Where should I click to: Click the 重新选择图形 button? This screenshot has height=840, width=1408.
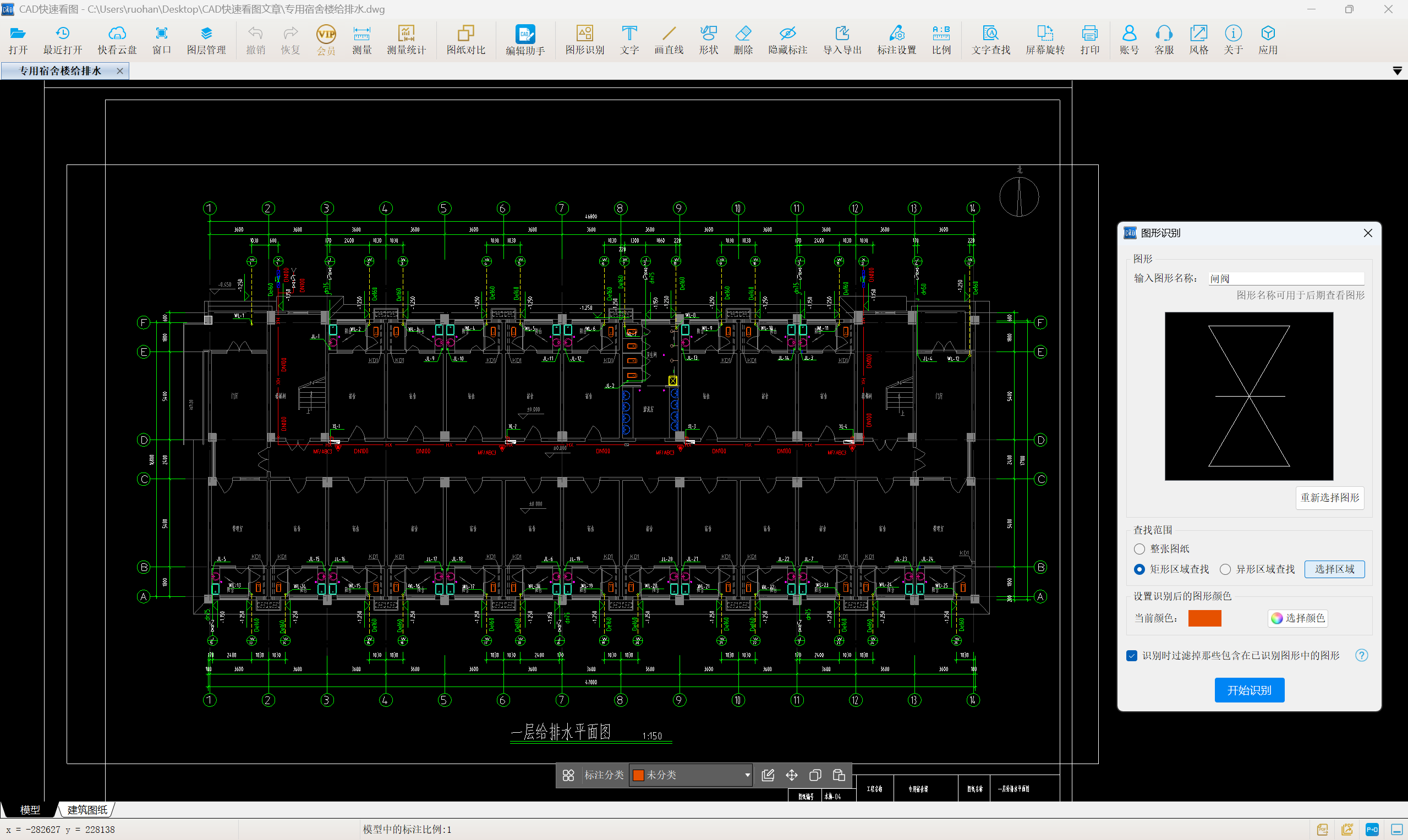[x=1329, y=497]
